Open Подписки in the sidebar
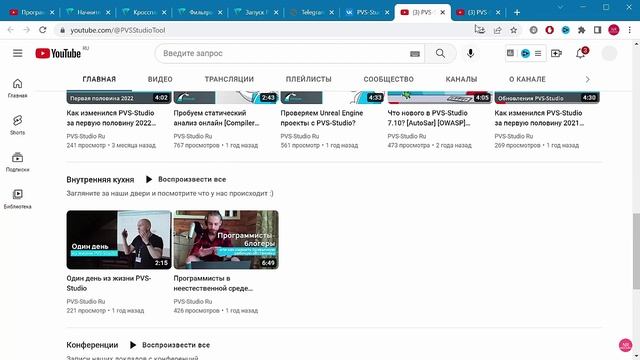This screenshot has height=360, width=640. [18, 162]
